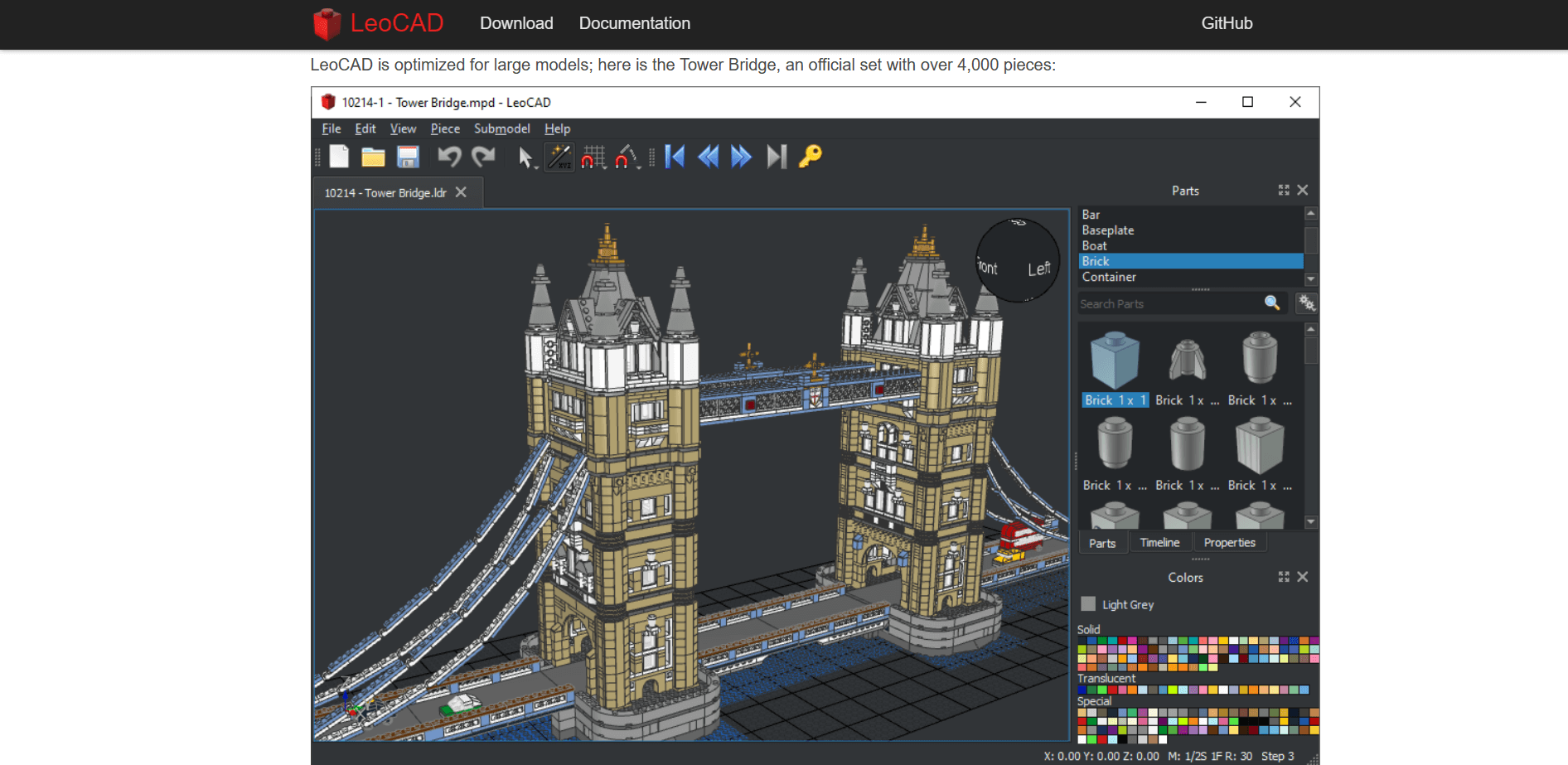This screenshot has height=765, width=1568.
Task: Redo the last undone action
Action: click(483, 157)
